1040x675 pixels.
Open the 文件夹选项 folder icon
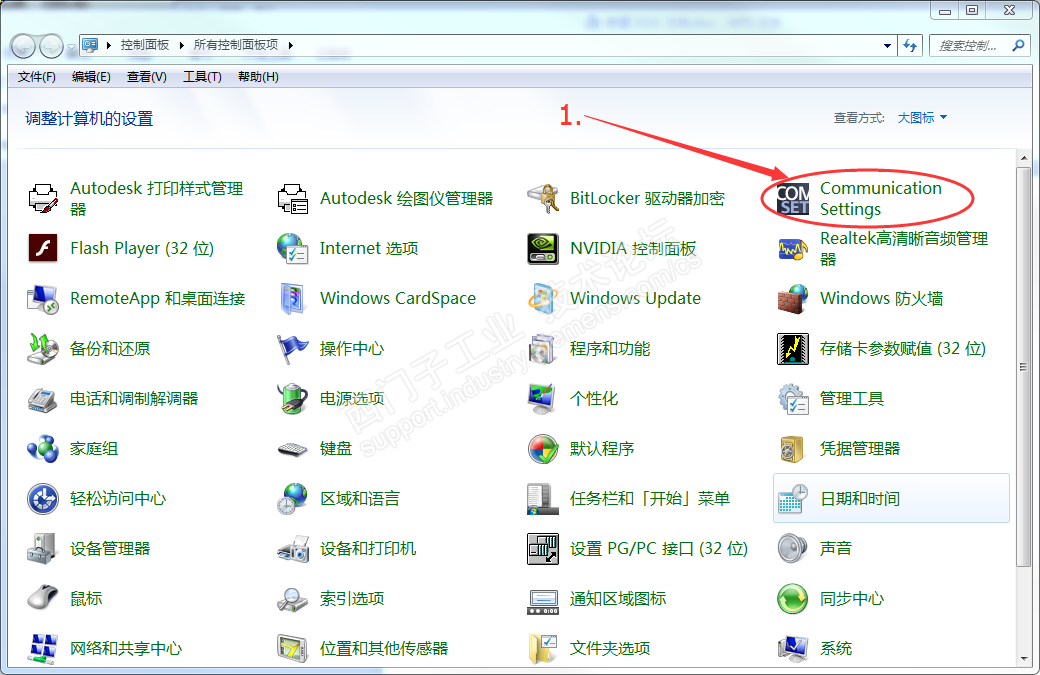coord(543,648)
